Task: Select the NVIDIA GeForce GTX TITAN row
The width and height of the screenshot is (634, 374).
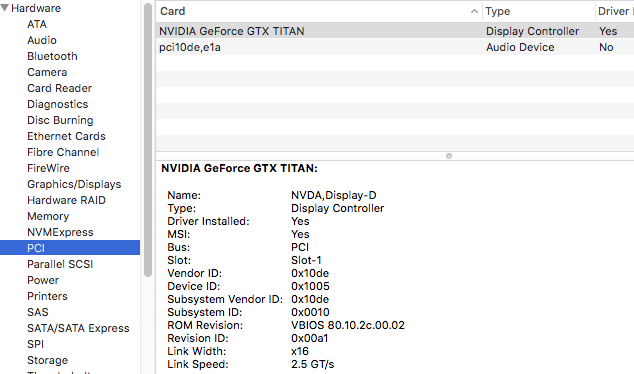Action: (x=395, y=31)
